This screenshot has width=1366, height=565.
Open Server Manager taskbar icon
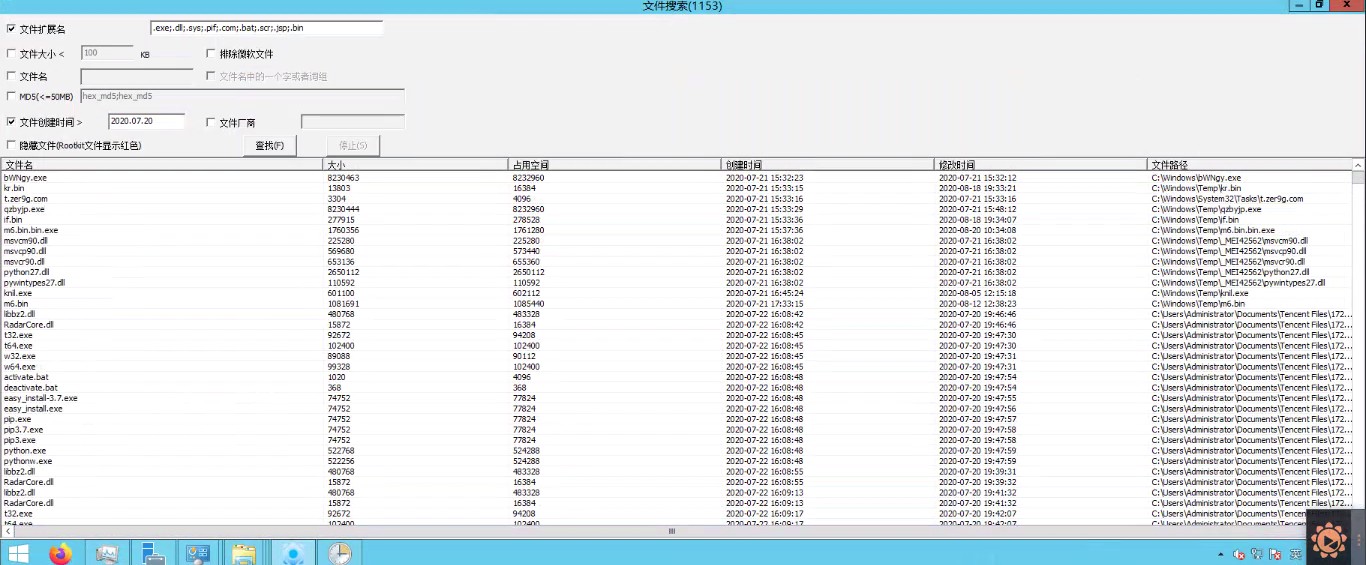152,553
